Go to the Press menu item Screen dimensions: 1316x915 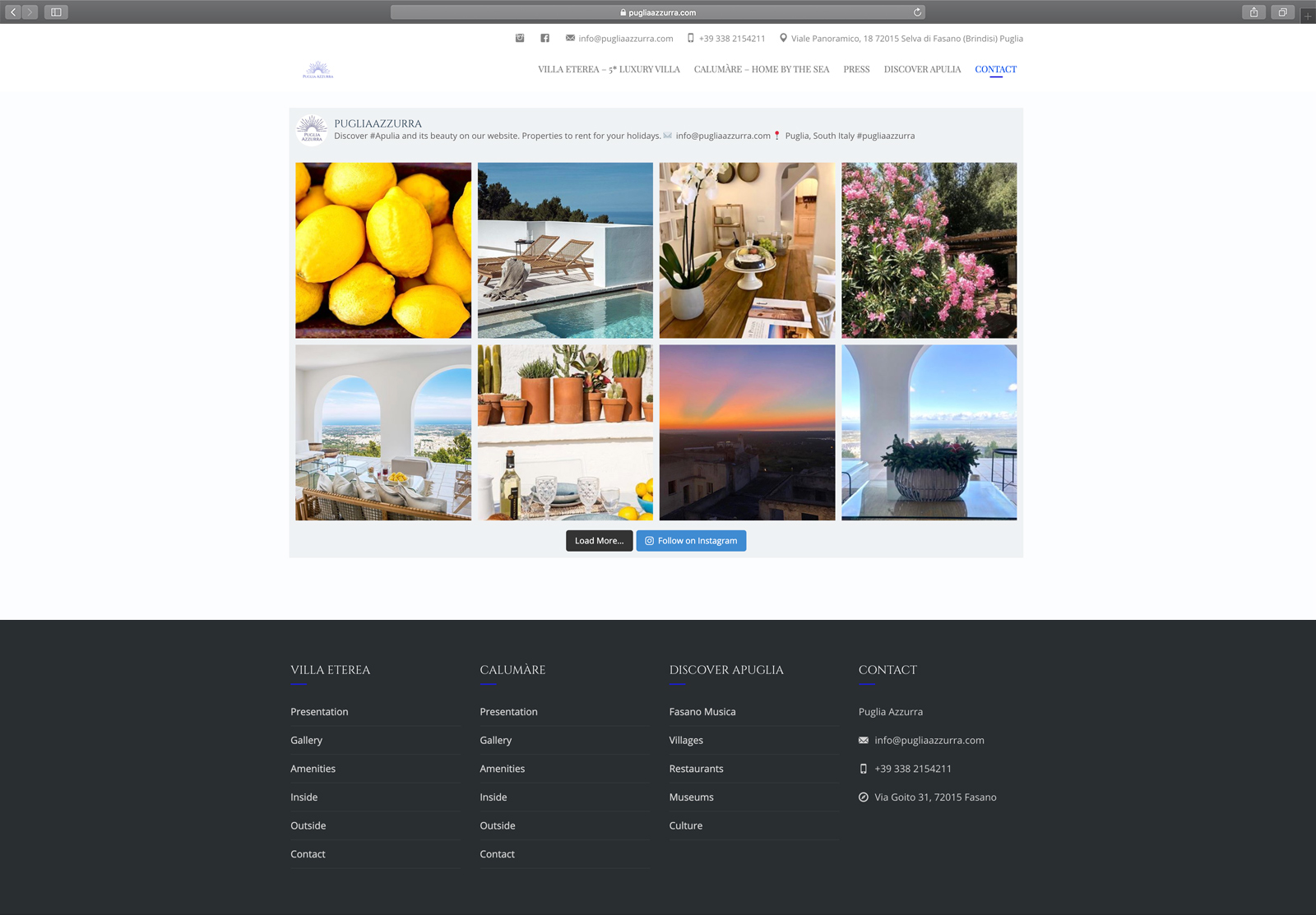click(856, 70)
